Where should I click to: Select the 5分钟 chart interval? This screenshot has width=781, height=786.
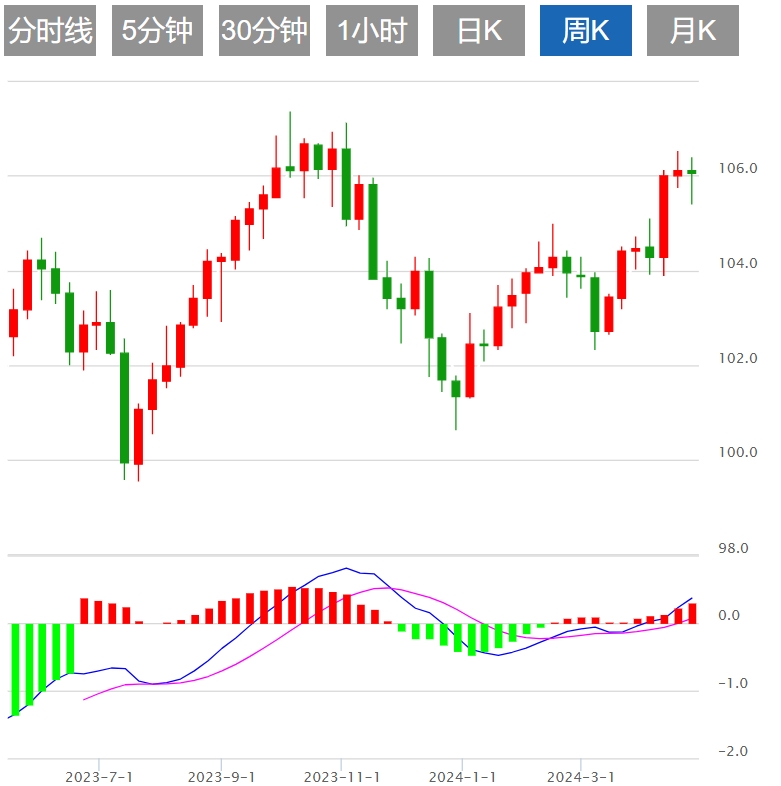point(157,31)
